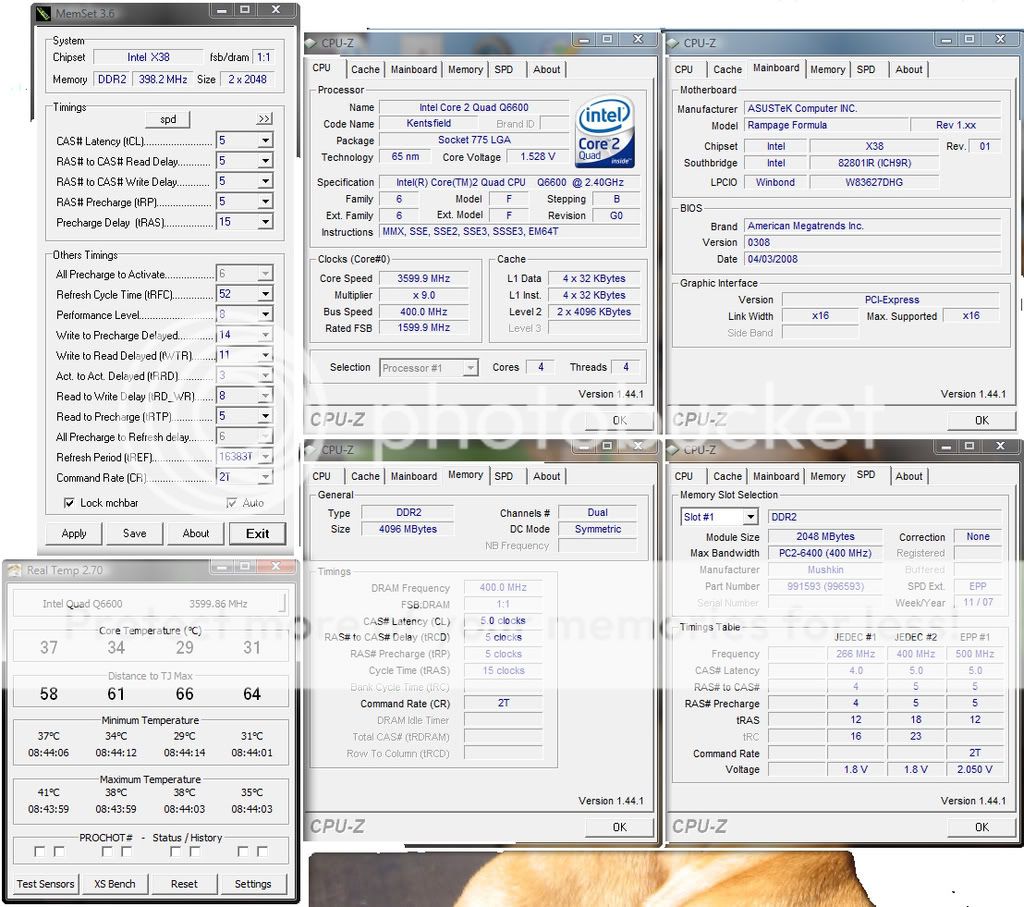The image size is (1024, 907).
Task: Toggle last PROCHOT# checkbox on the right
Action: pyautogui.click(x=262, y=851)
